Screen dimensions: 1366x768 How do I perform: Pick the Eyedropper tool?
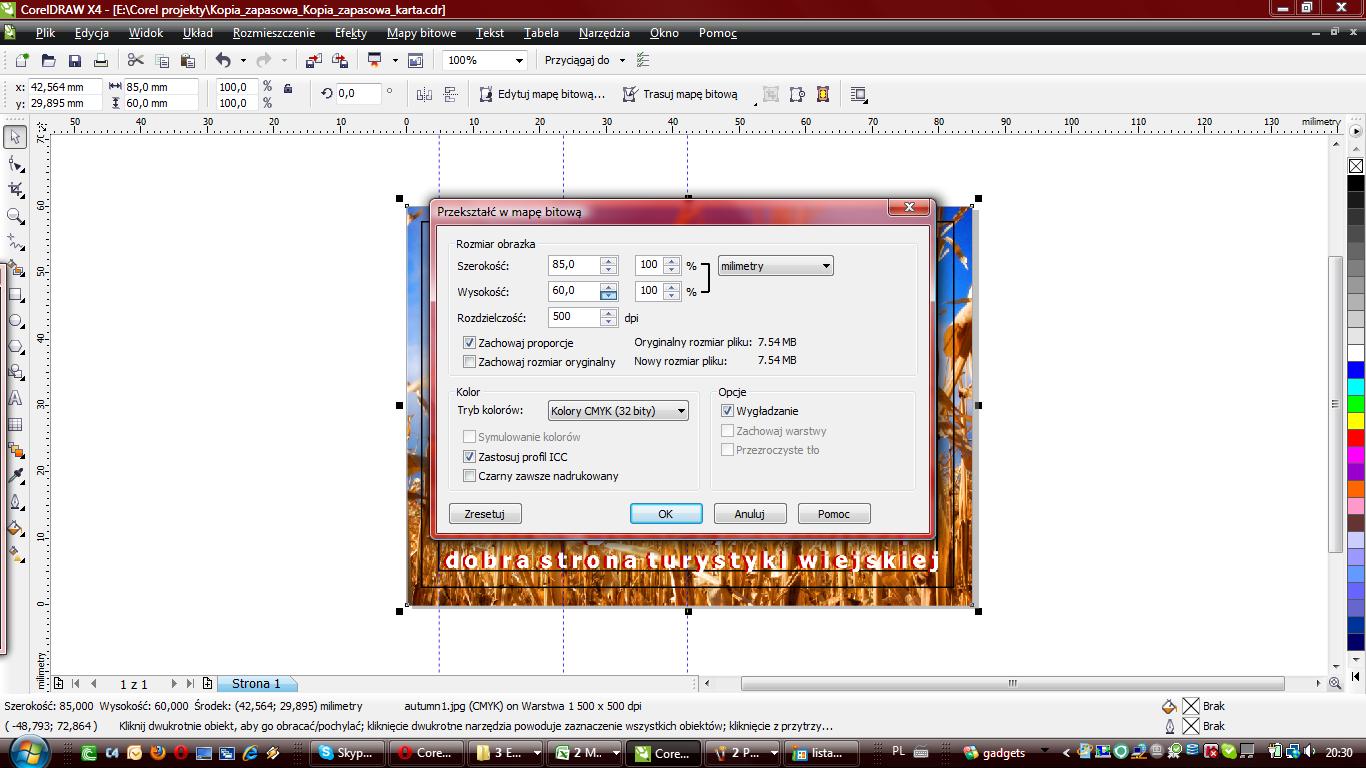(x=15, y=476)
